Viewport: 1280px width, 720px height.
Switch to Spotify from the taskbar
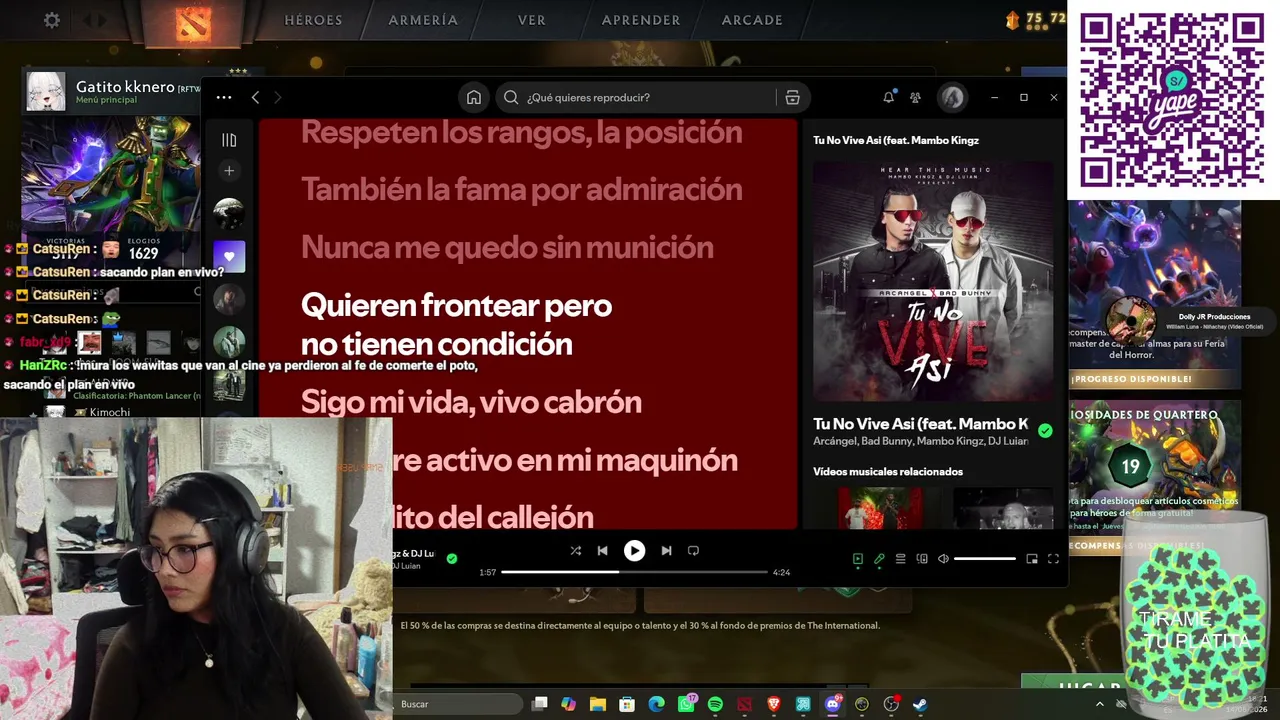(715, 704)
